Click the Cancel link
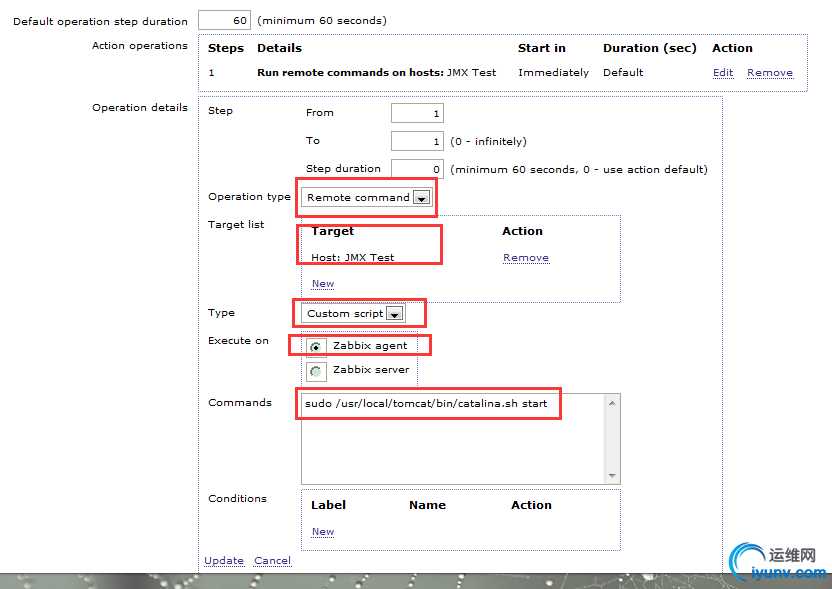832x589 pixels. point(272,561)
